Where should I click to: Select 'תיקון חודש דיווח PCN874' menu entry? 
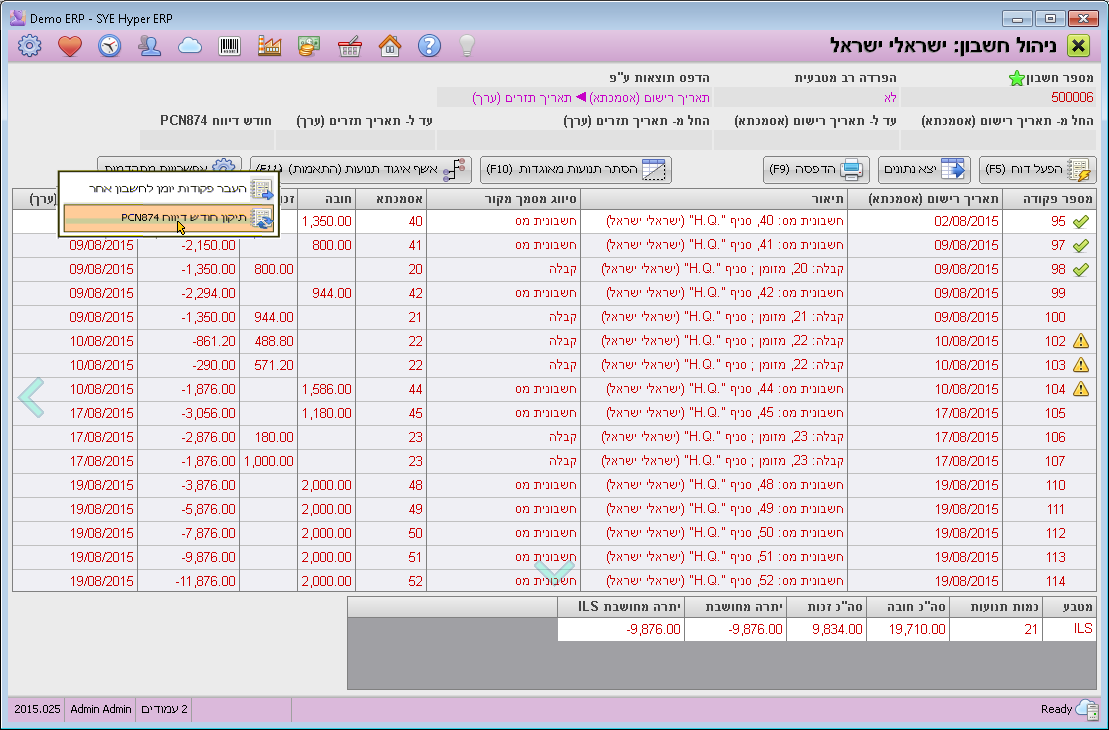[x=168, y=217]
